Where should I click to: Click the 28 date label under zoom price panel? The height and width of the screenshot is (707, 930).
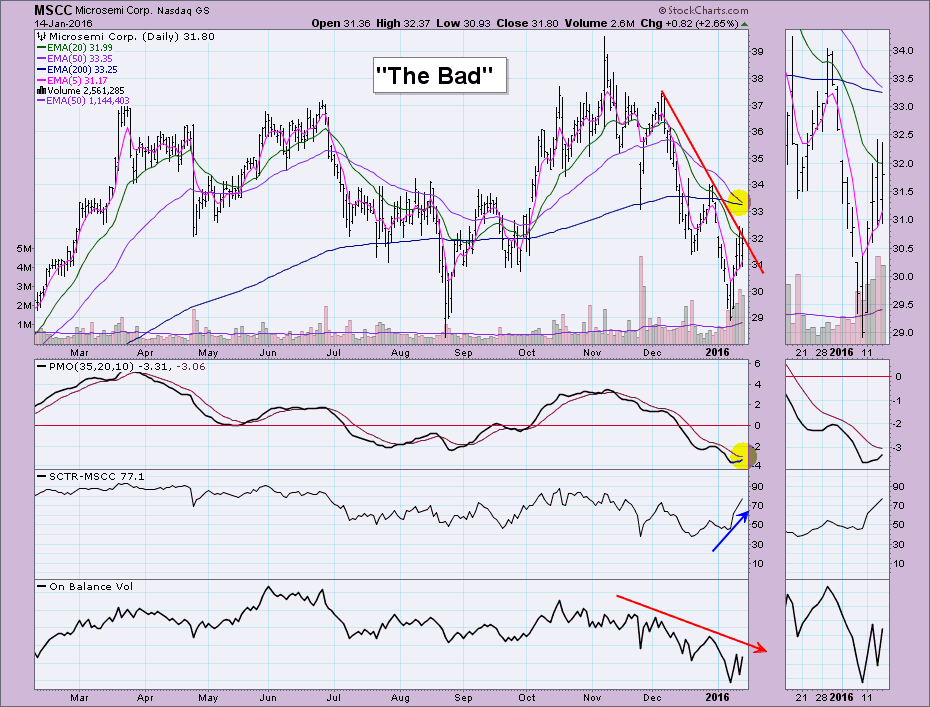(821, 352)
